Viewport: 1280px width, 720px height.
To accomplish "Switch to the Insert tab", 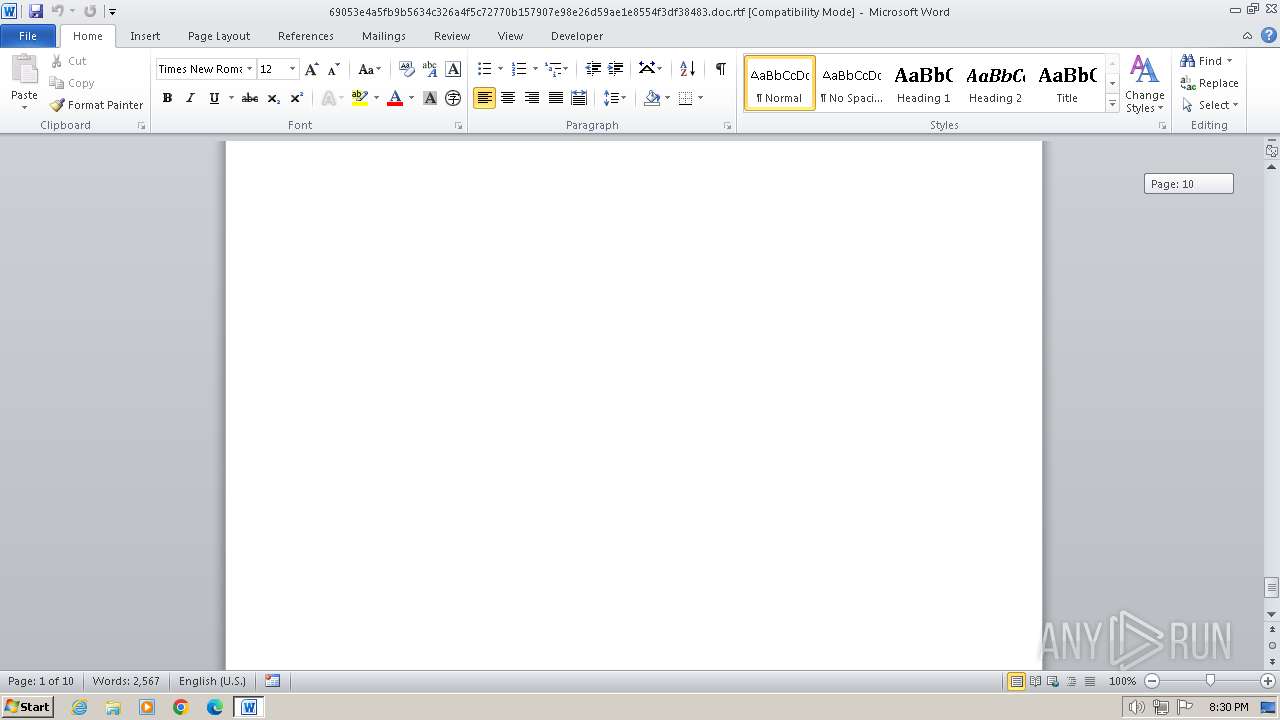I will pyautogui.click(x=145, y=36).
